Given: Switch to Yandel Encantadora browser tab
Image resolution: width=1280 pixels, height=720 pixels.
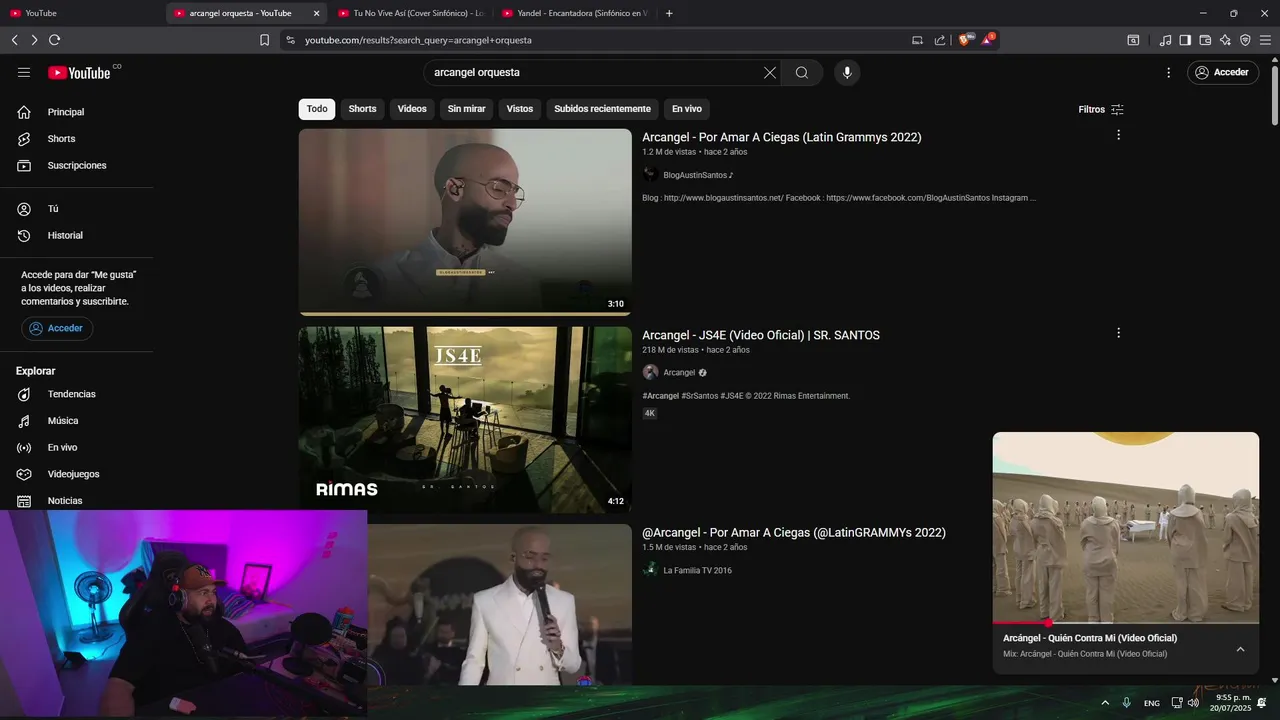Looking at the screenshot, I should pyautogui.click(x=575, y=13).
